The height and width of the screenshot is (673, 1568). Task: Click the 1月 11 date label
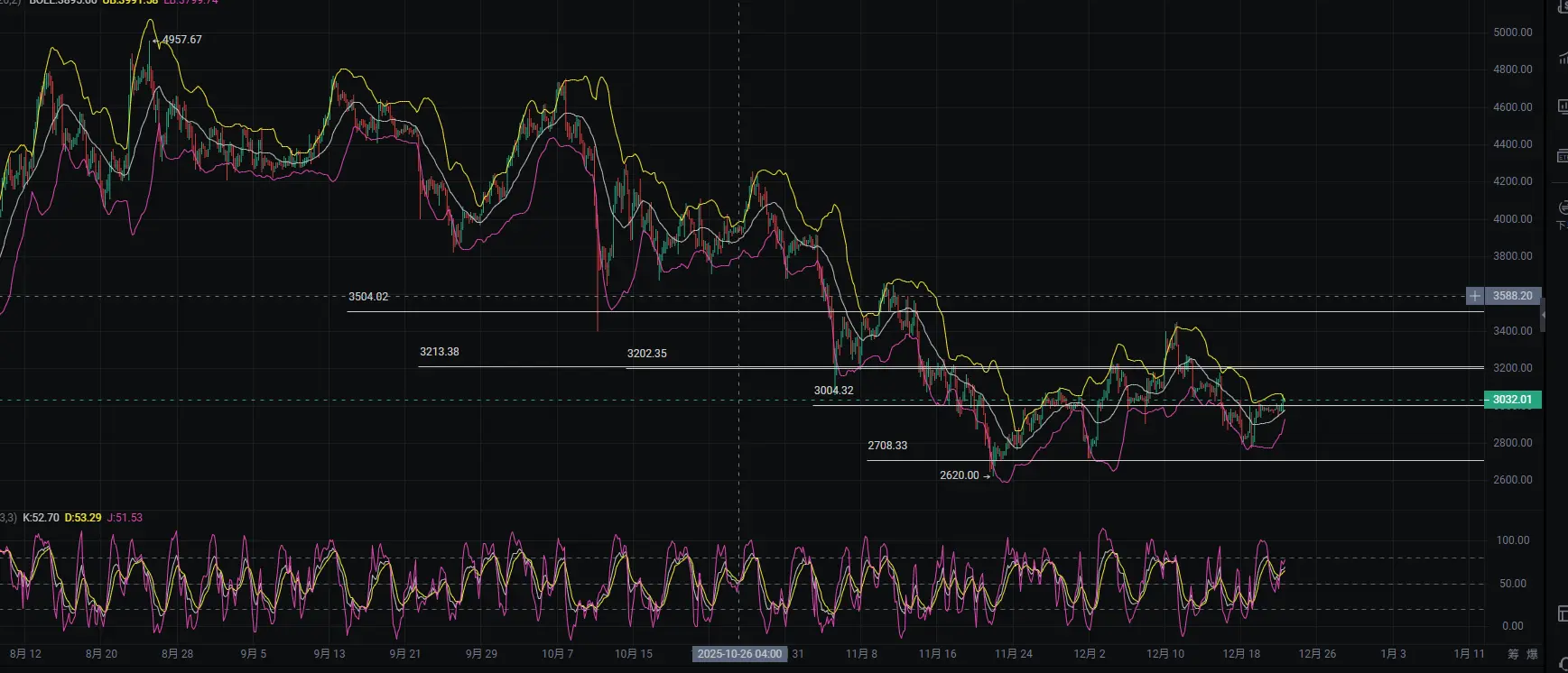coord(1470,654)
